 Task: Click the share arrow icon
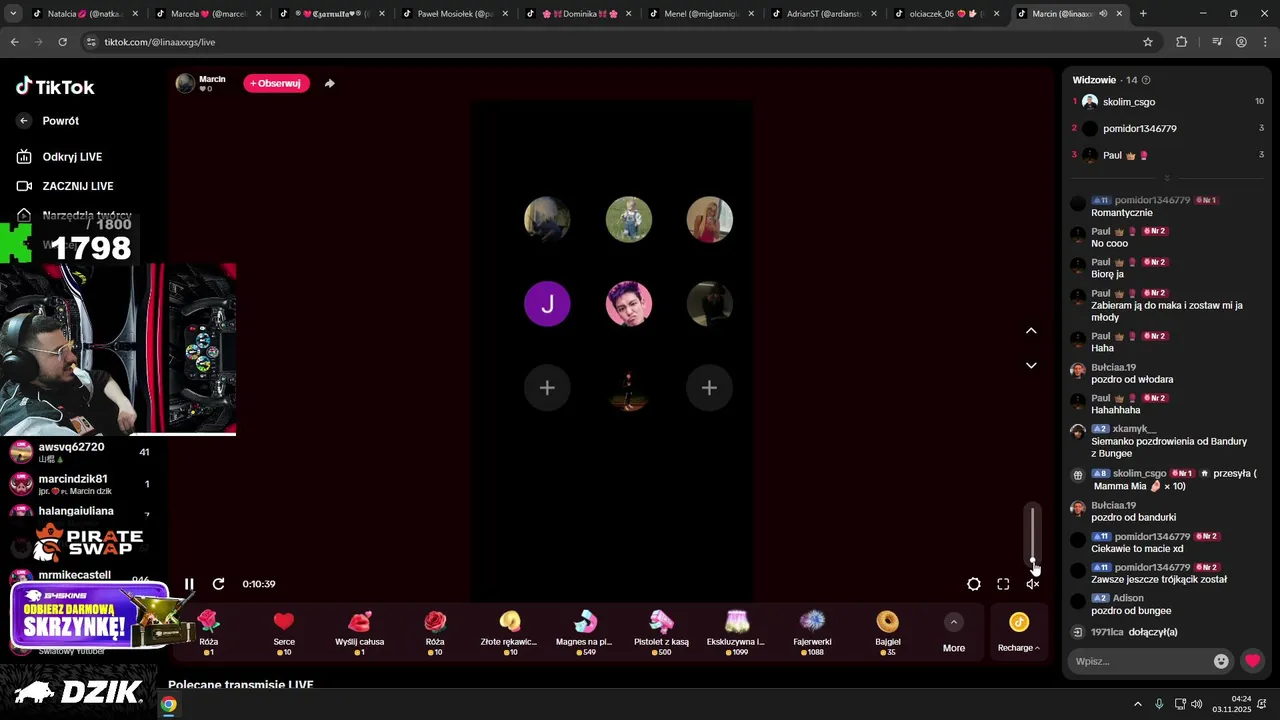pyautogui.click(x=330, y=83)
